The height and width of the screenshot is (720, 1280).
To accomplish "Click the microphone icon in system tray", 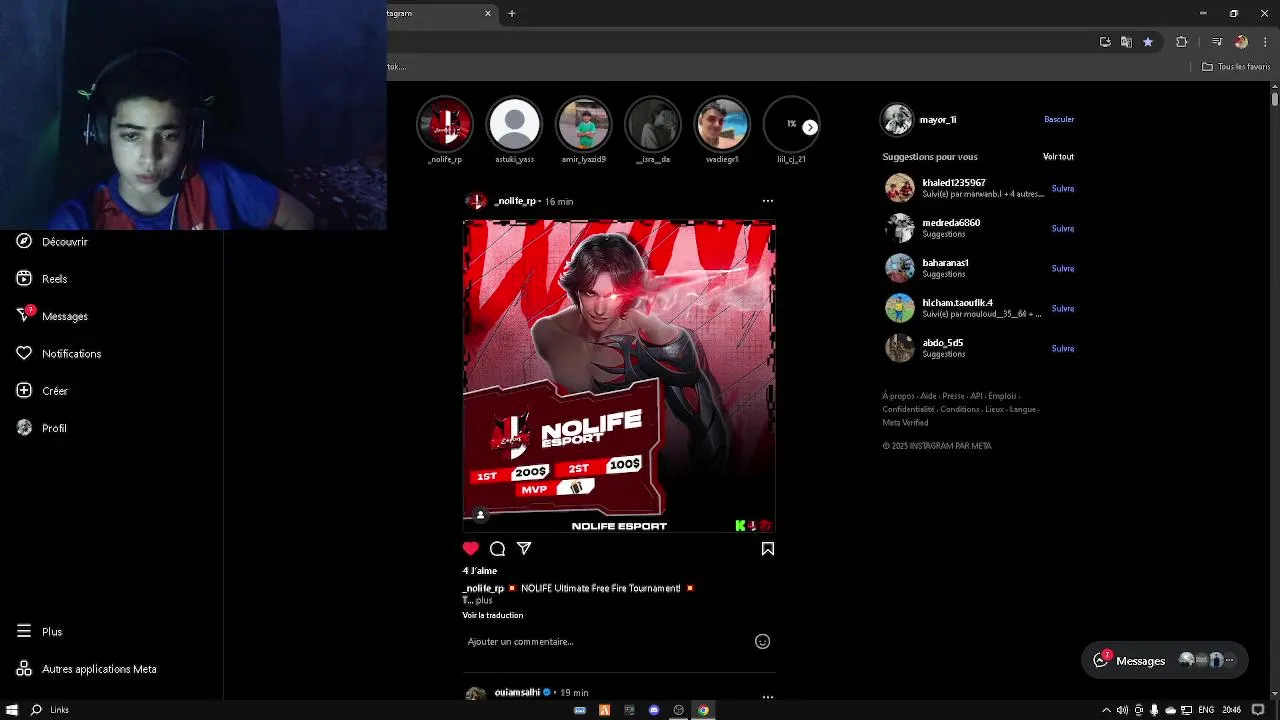I will [x=1155, y=710].
